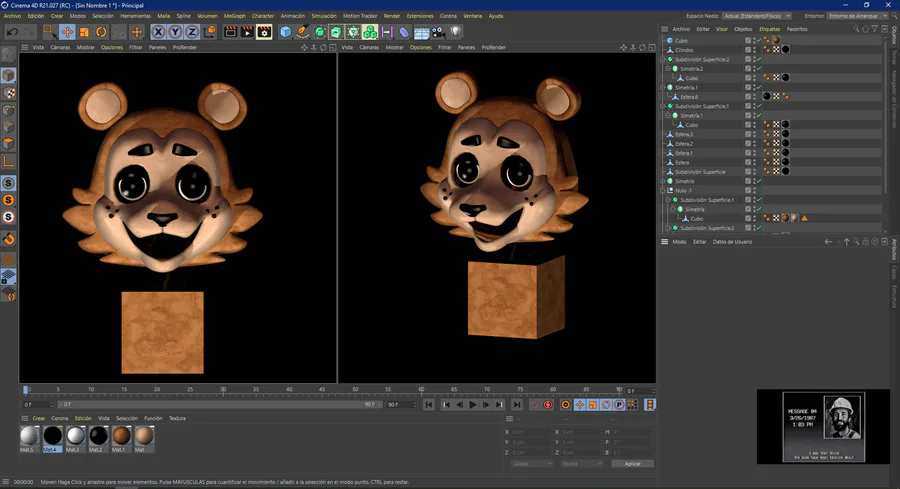Toggle the Z axis lock button
Image resolution: width=900 pixels, height=489 pixels.
pyautogui.click(x=191, y=32)
